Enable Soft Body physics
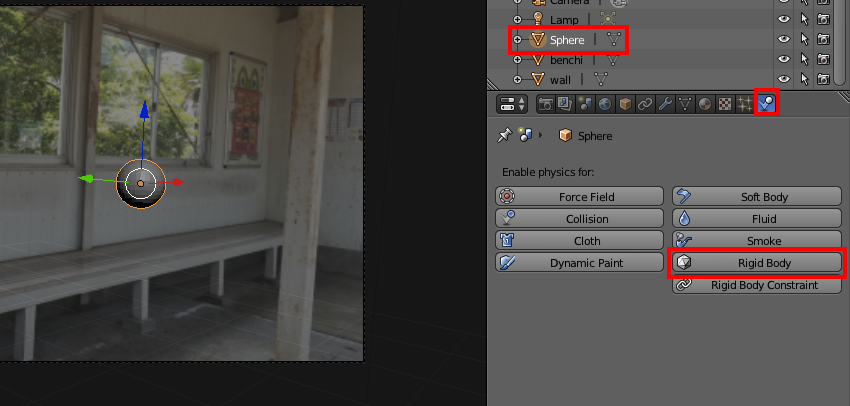This screenshot has width=850, height=406. pyautogui.click(x=757, y=196)
